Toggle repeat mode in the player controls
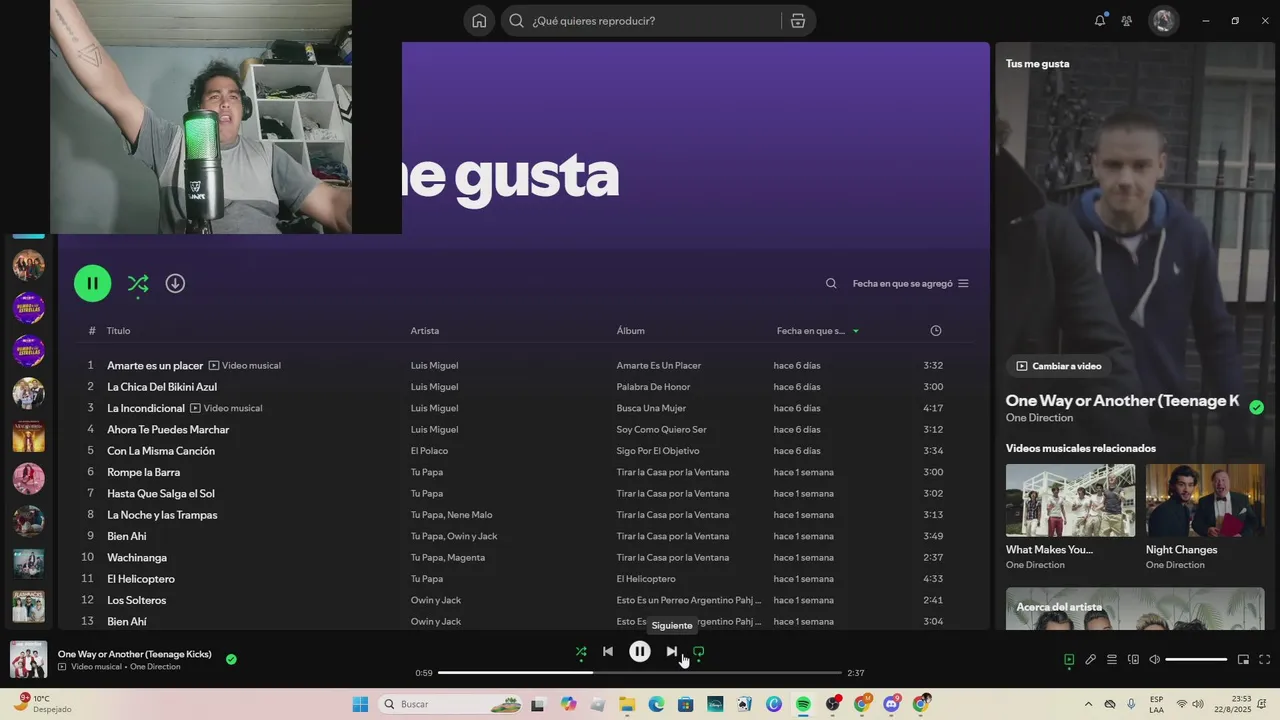The height and width of the screenshot is (720, 1280). pyautogui.click(x=699, y=652)
